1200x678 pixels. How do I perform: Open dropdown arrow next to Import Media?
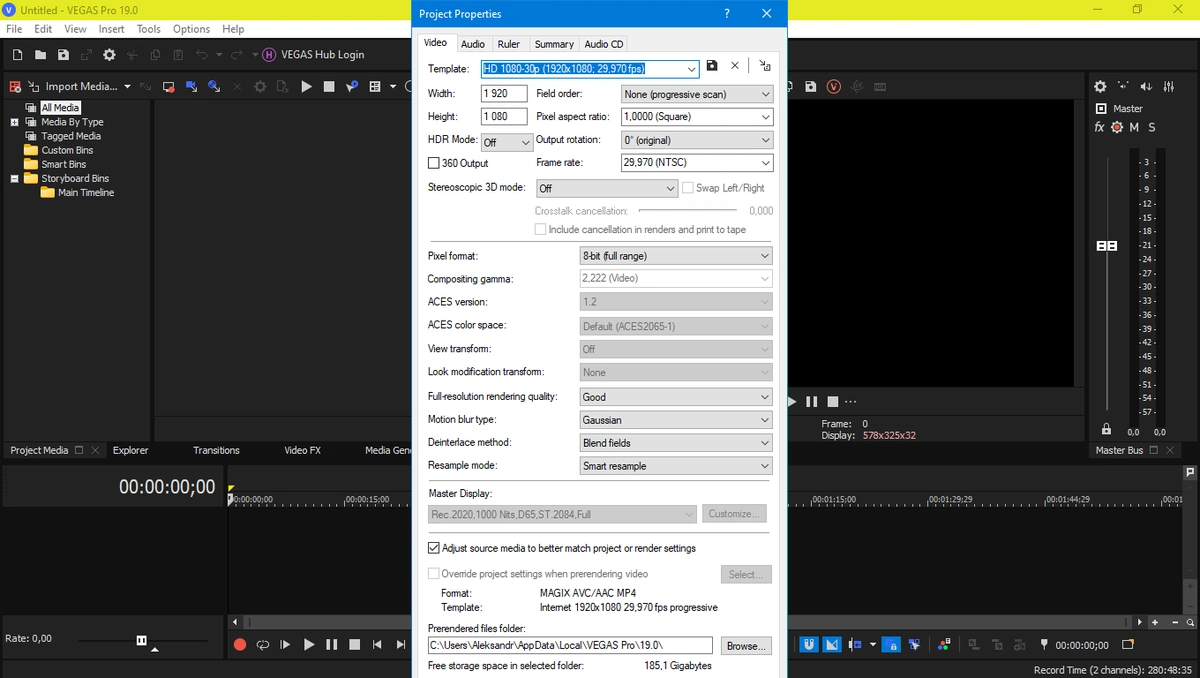126,87
